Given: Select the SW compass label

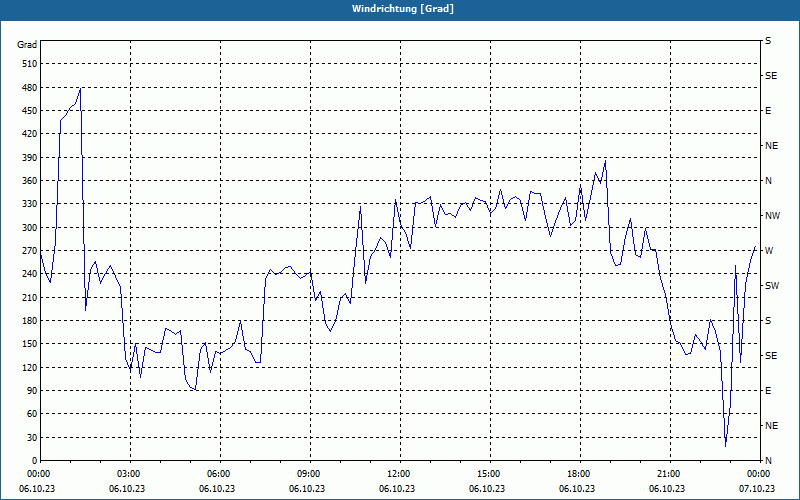Looking at the screenshot, I should [772, 286].
